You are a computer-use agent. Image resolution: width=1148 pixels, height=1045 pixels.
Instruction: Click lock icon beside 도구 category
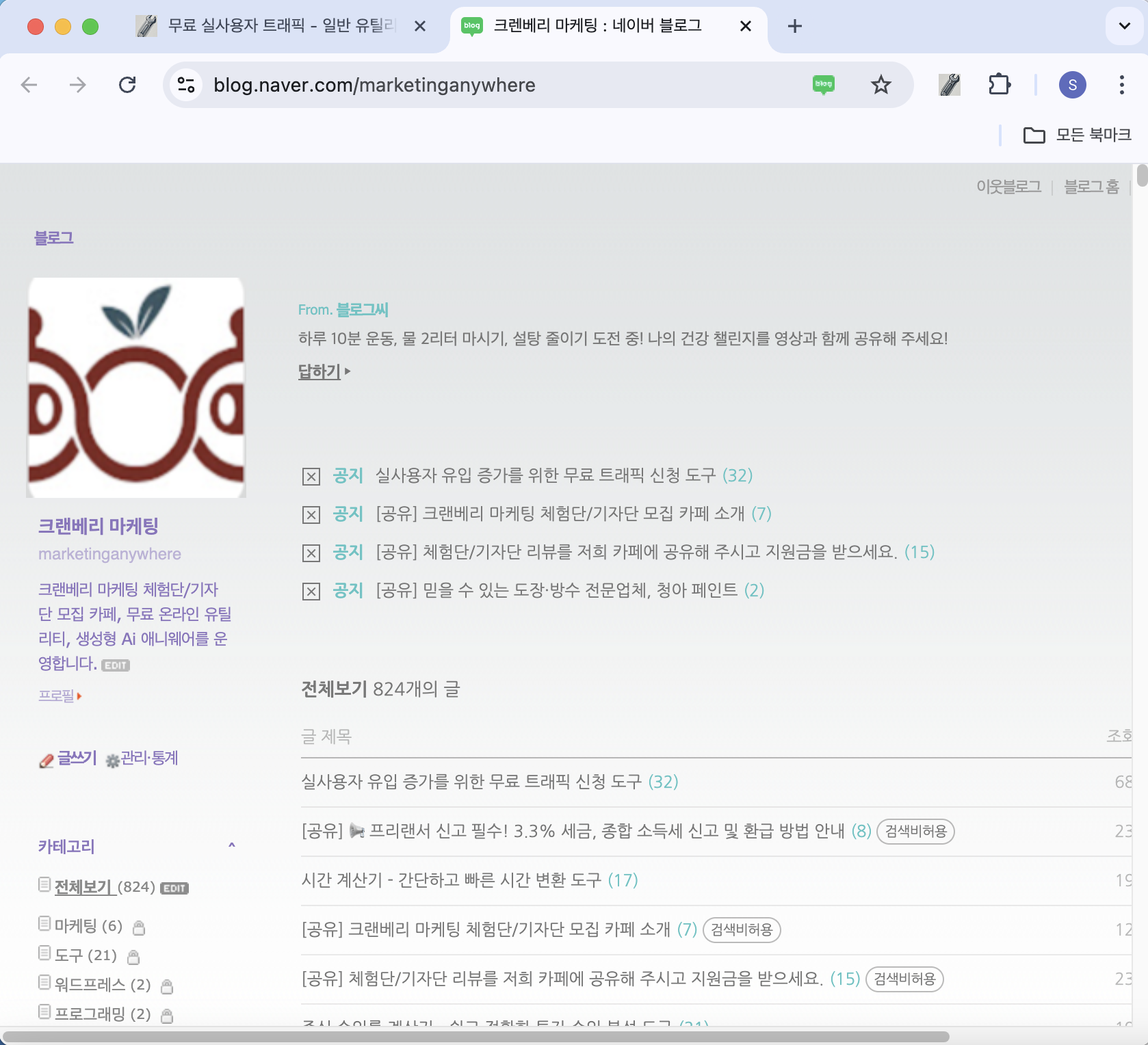point(133,956)
